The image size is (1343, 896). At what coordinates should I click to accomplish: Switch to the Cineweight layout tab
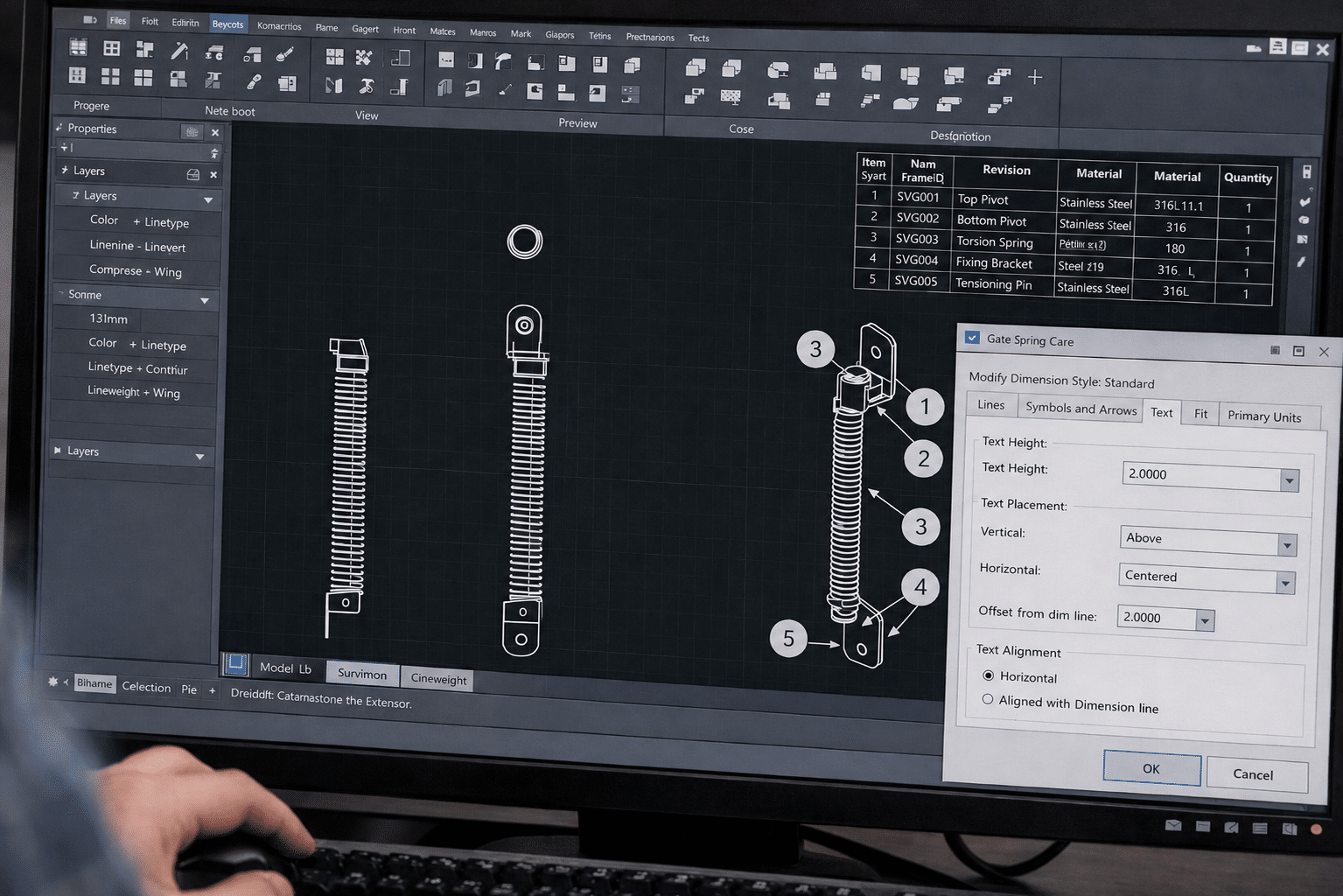point(438,679)
